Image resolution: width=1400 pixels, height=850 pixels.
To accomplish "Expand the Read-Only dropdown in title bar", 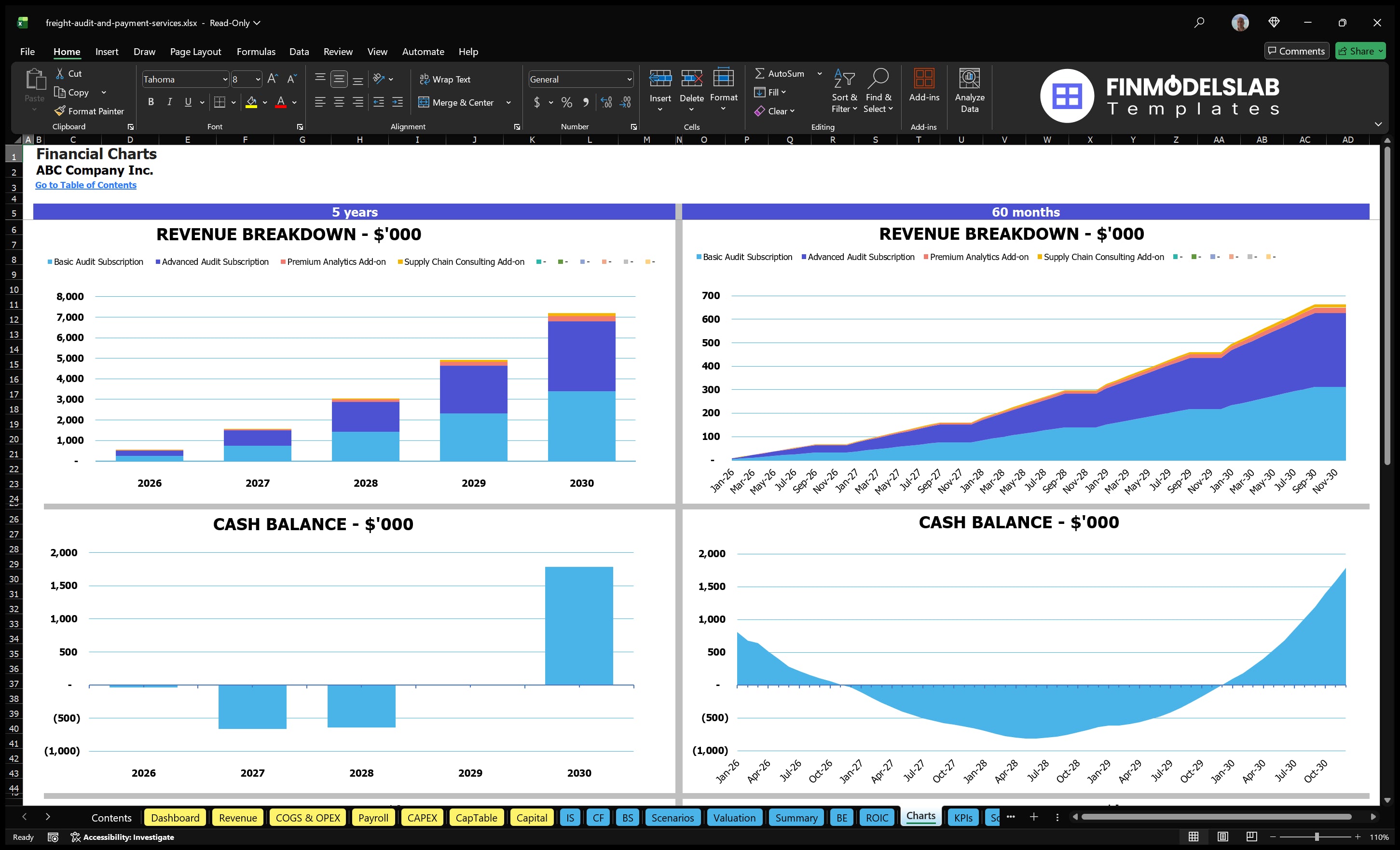I will tap(257, 23).
